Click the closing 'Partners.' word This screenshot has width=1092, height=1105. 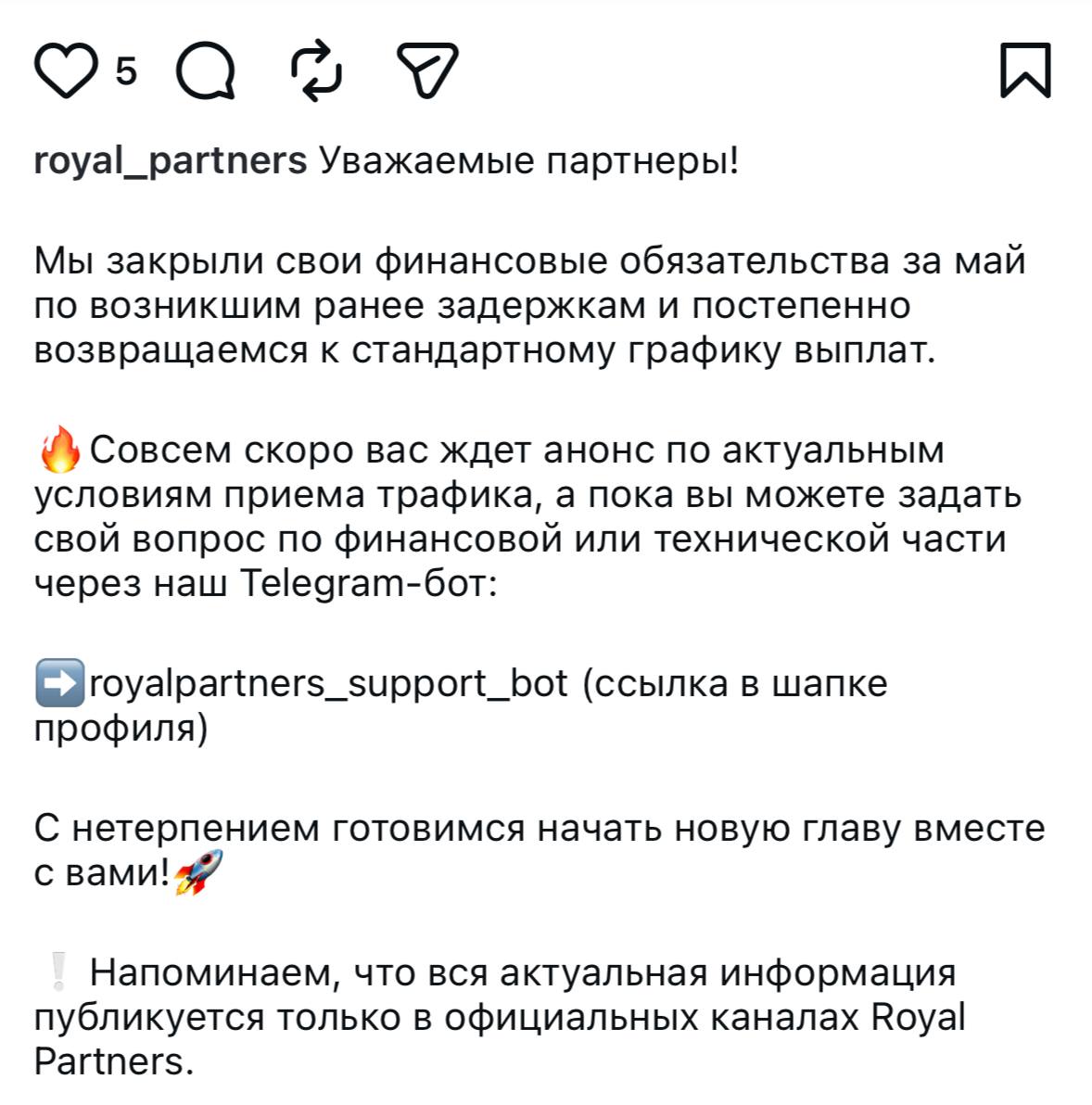(x=113, y=1061)
